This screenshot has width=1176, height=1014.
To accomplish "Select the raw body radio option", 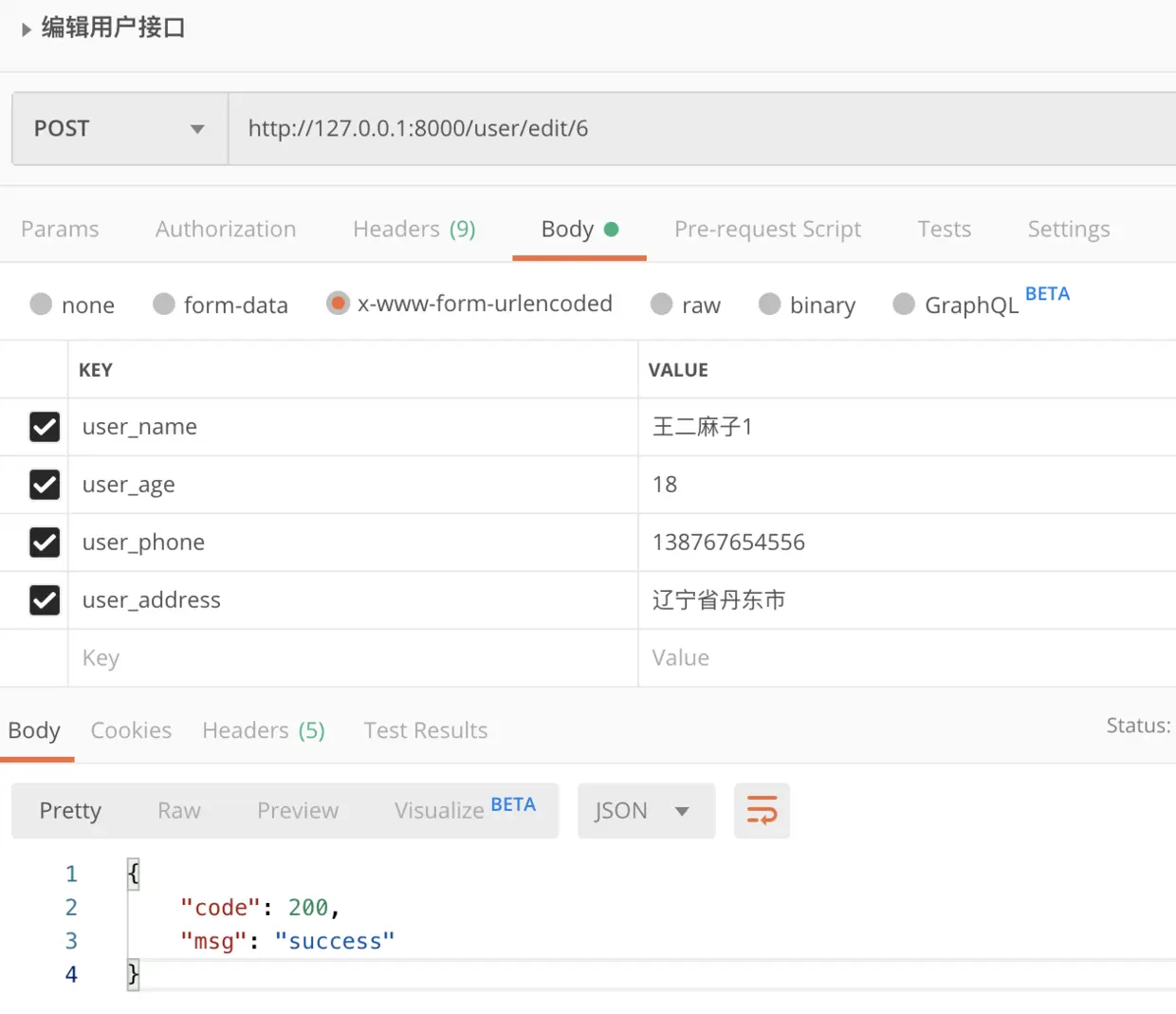I will pos(661,304).
